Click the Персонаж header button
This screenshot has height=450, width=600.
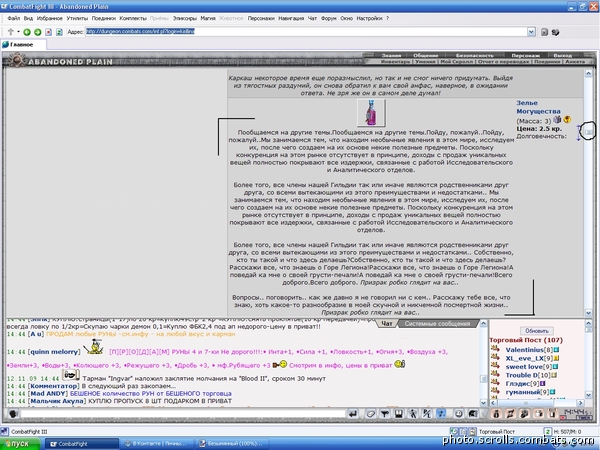click(x=525, y=55)
